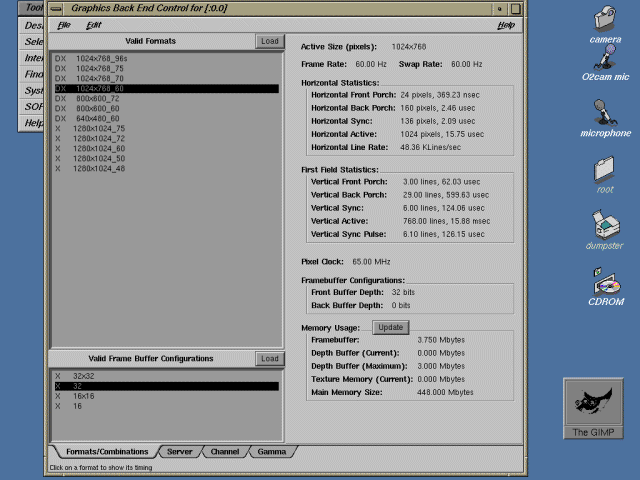Switch to the Channel tab
The image size is (640, 480).
point(224,452)
